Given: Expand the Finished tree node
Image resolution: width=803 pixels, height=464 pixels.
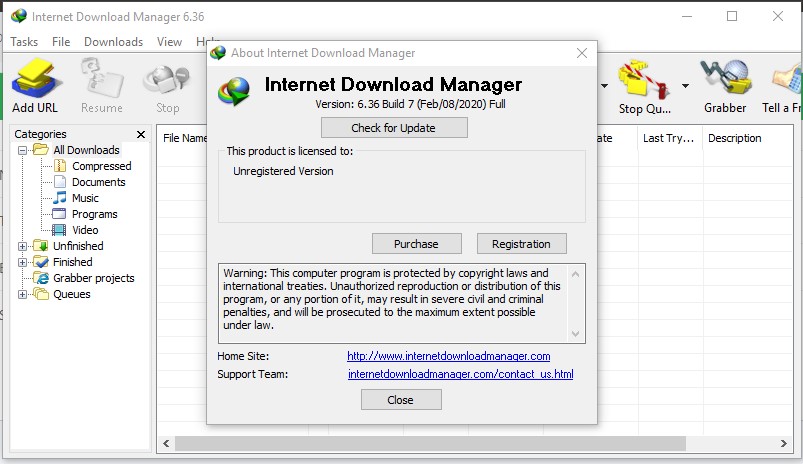Looking at the screenshot, I should click(x=23, y=262).
